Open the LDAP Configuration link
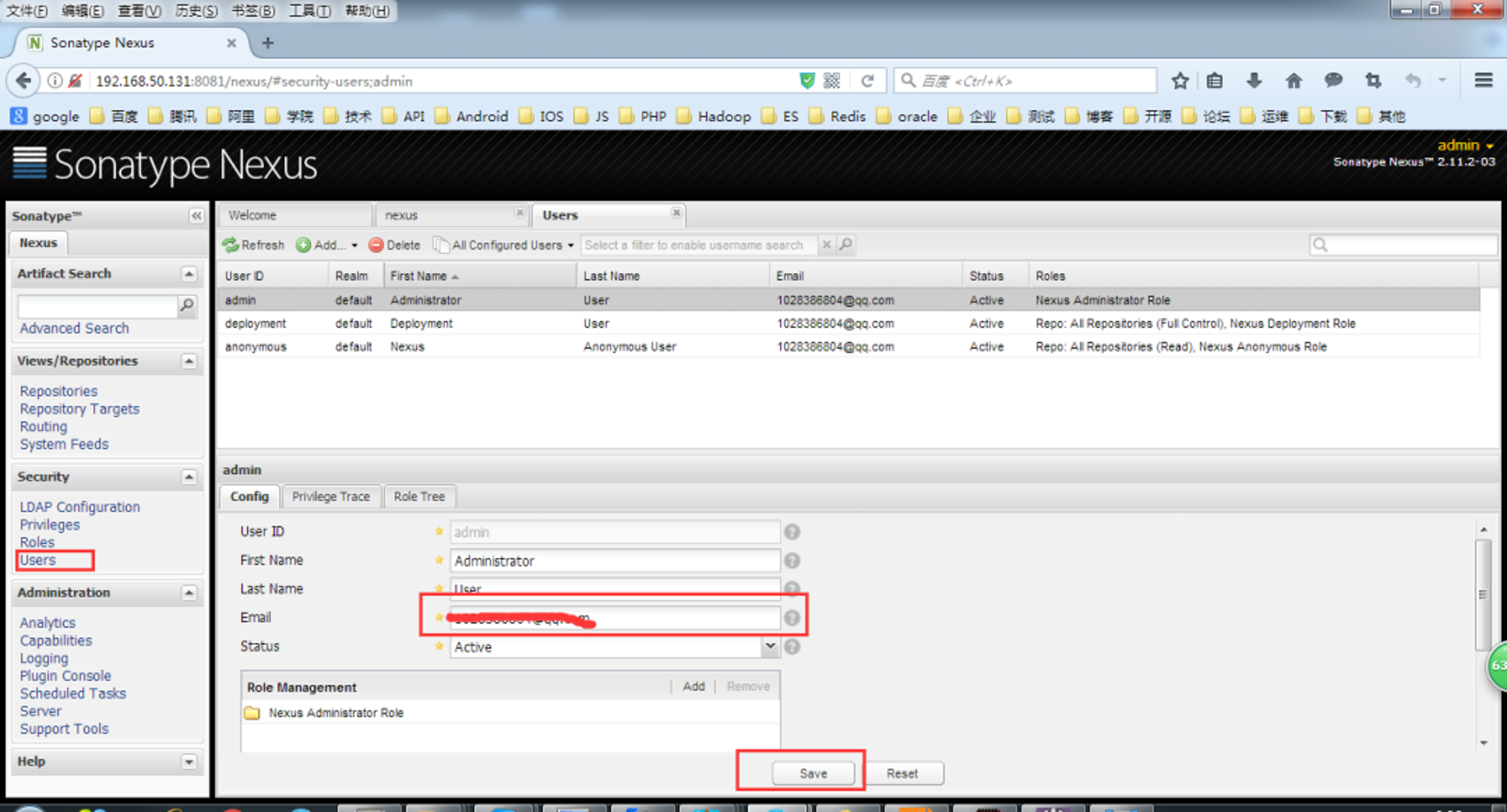Screen dimensions: 1507x812 (x=80, y=507)
